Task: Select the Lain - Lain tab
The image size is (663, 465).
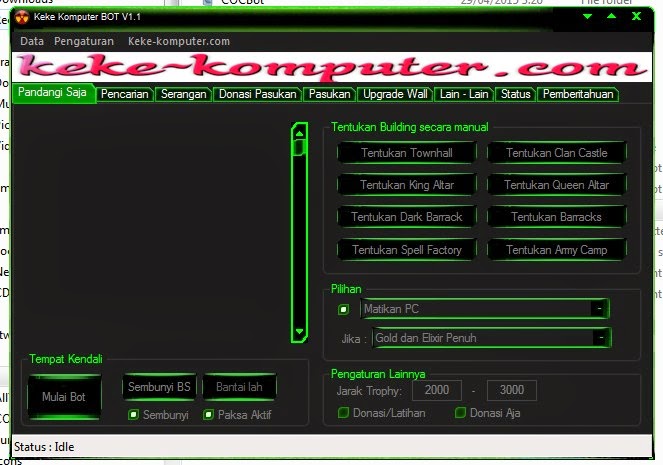Action: 464,94
